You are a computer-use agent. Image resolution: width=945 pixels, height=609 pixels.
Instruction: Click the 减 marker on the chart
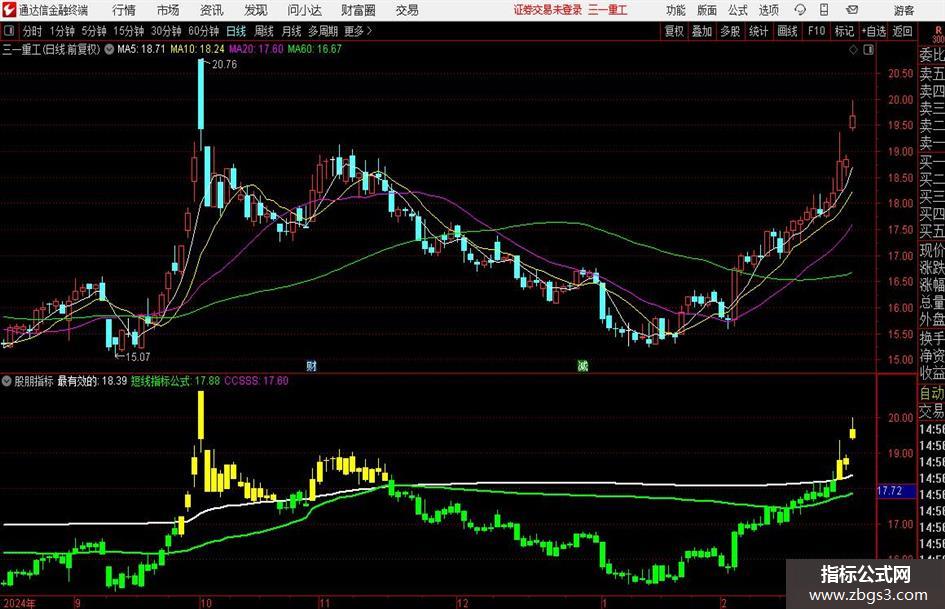point(582,365)
